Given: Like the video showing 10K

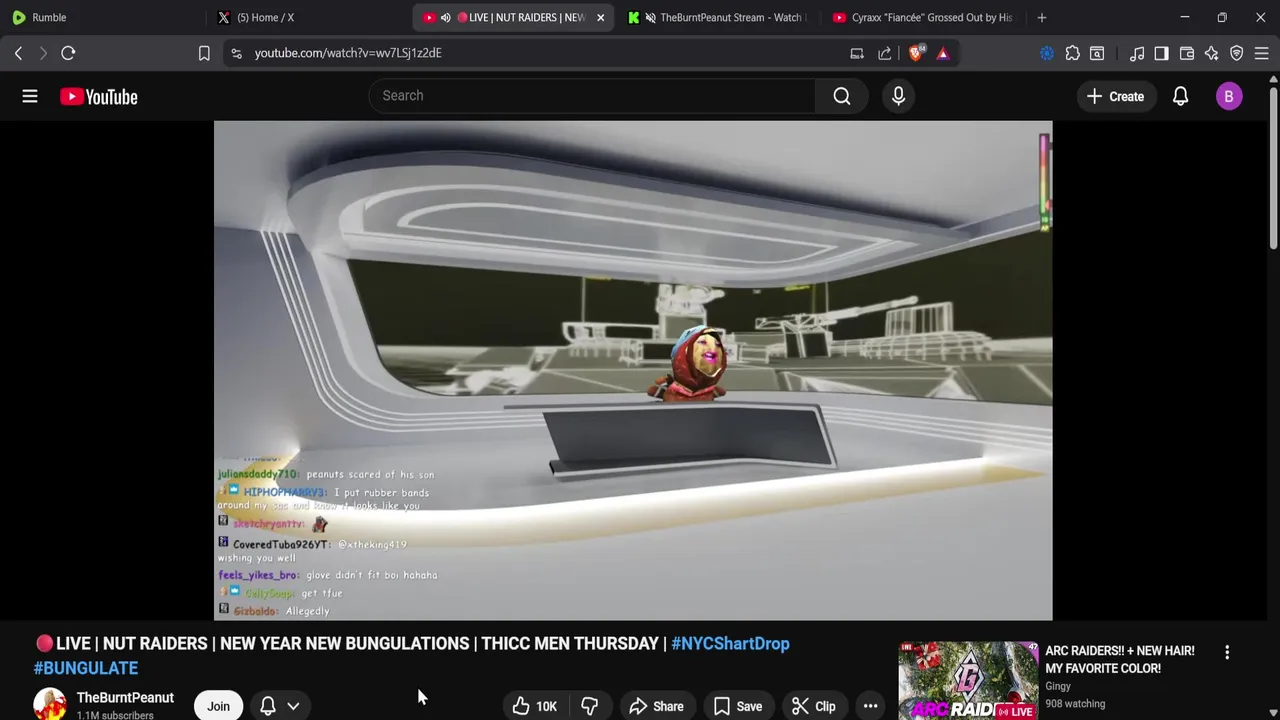Looking at the screenshot, I should (535, 706).
